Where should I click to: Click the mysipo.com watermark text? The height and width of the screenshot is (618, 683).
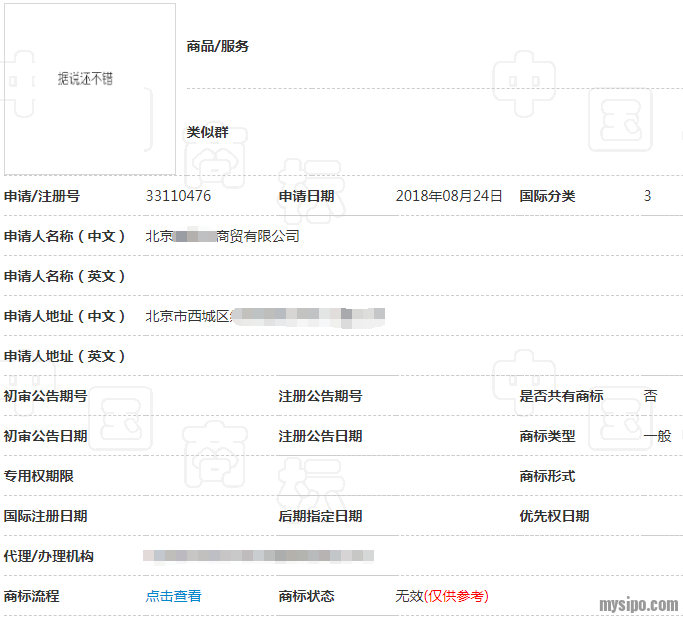[638, 605]
